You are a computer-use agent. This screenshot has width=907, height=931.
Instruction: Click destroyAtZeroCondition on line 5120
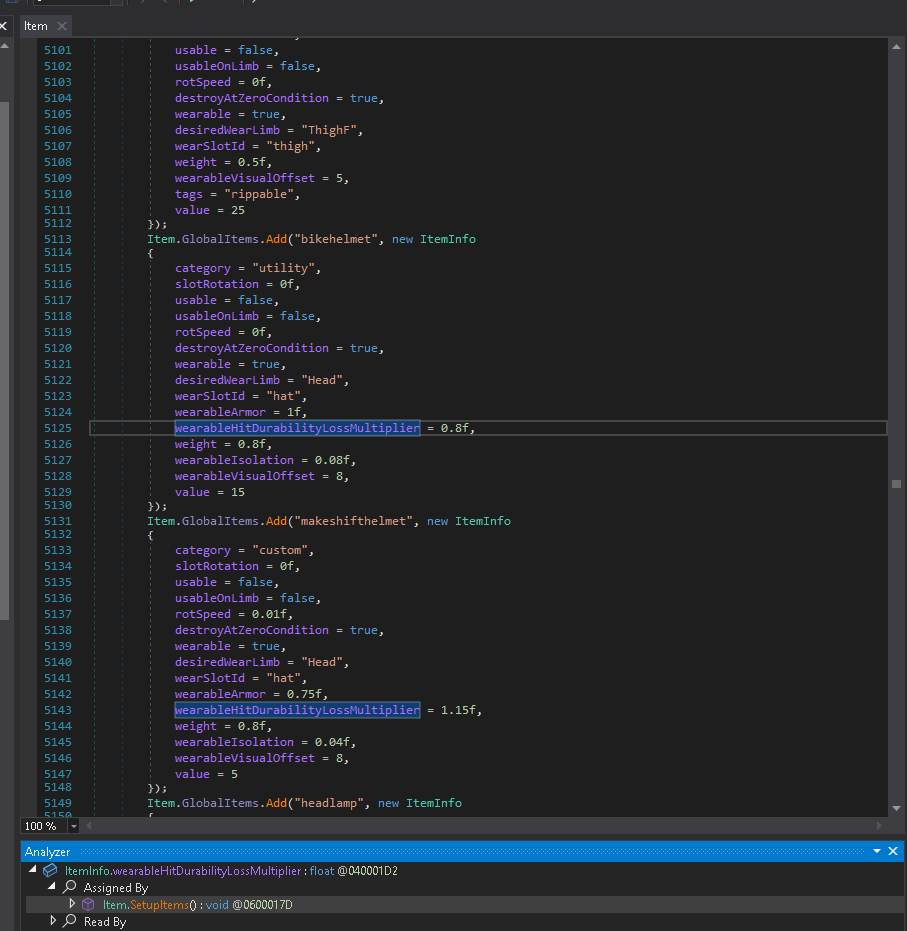(x=252, y=349)
